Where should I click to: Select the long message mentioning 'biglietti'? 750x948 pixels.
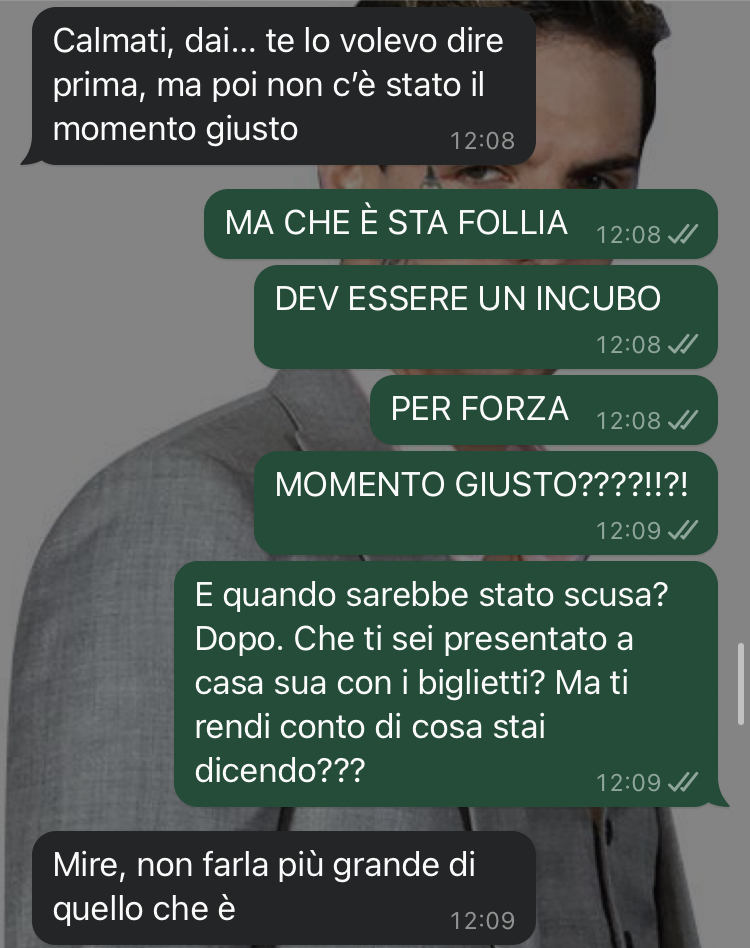pyautogui.click(x=451, y=684)
